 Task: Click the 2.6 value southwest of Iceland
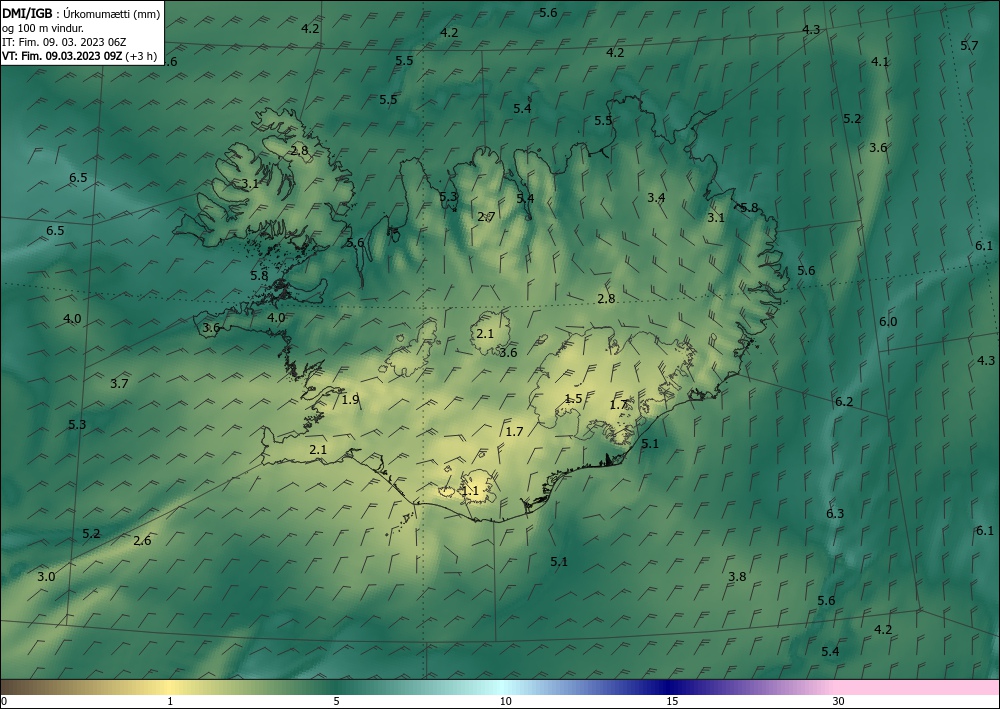click(x=142, y=541)
